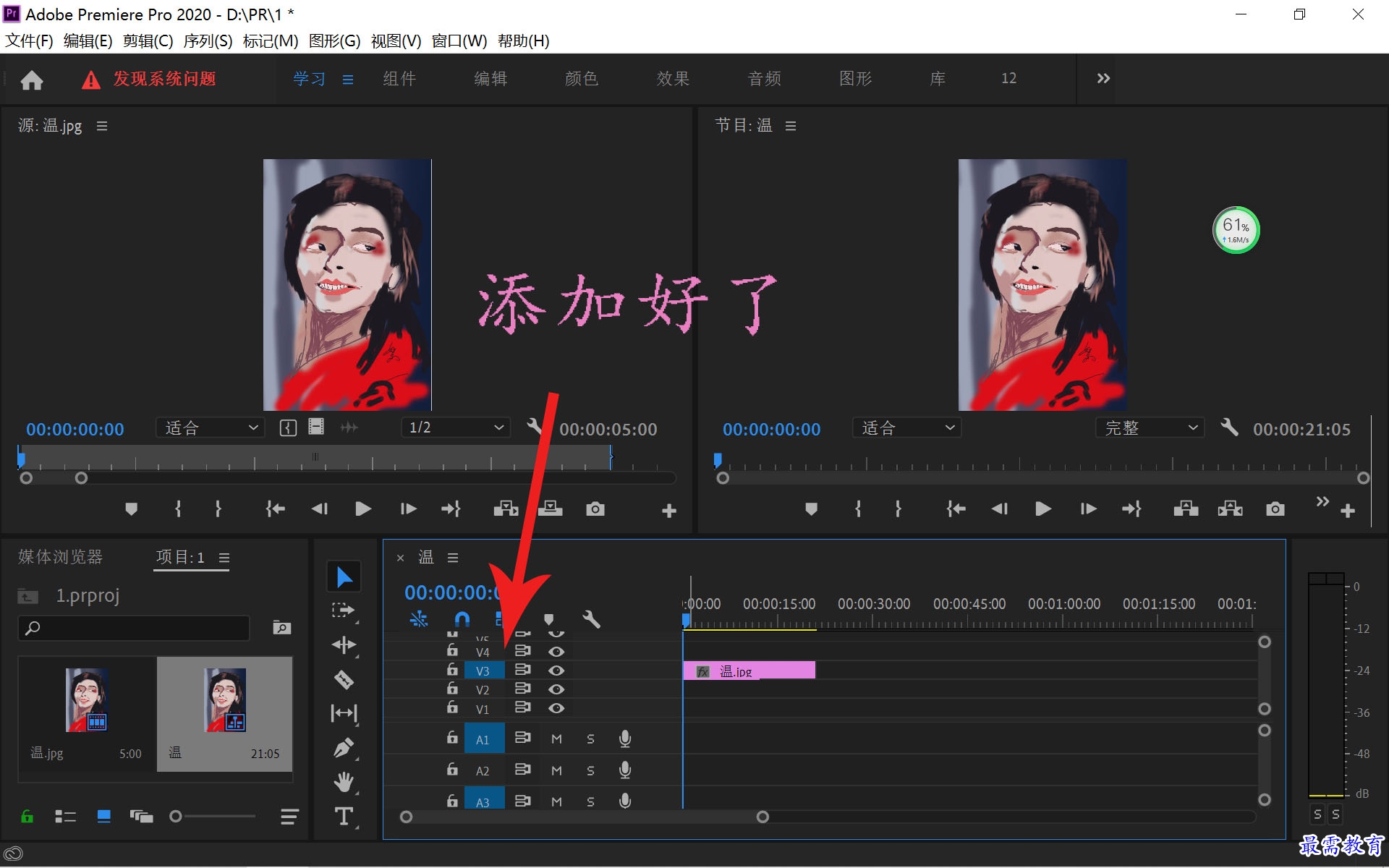Image resolution: width=1389 pixels, height=868 pixels.
Task: Switch Project panel to freeform view
Action: pyautogui.click(x=141, y=817)
